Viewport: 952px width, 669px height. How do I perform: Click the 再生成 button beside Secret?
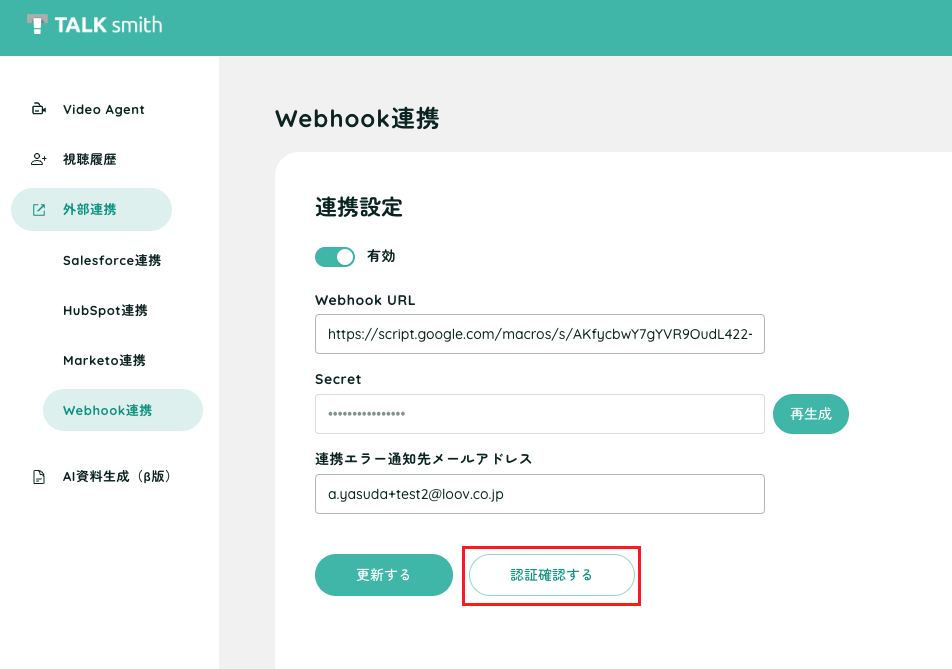[811, 414]
